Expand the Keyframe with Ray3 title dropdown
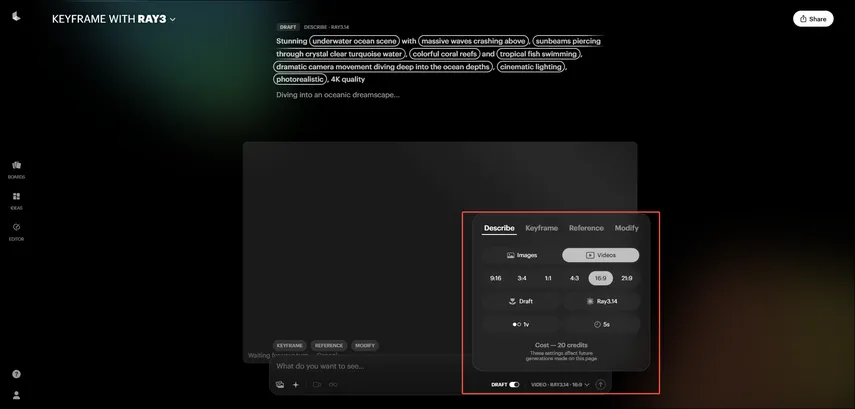The width and height of the screenshot is (855, 409). [114, 19]
